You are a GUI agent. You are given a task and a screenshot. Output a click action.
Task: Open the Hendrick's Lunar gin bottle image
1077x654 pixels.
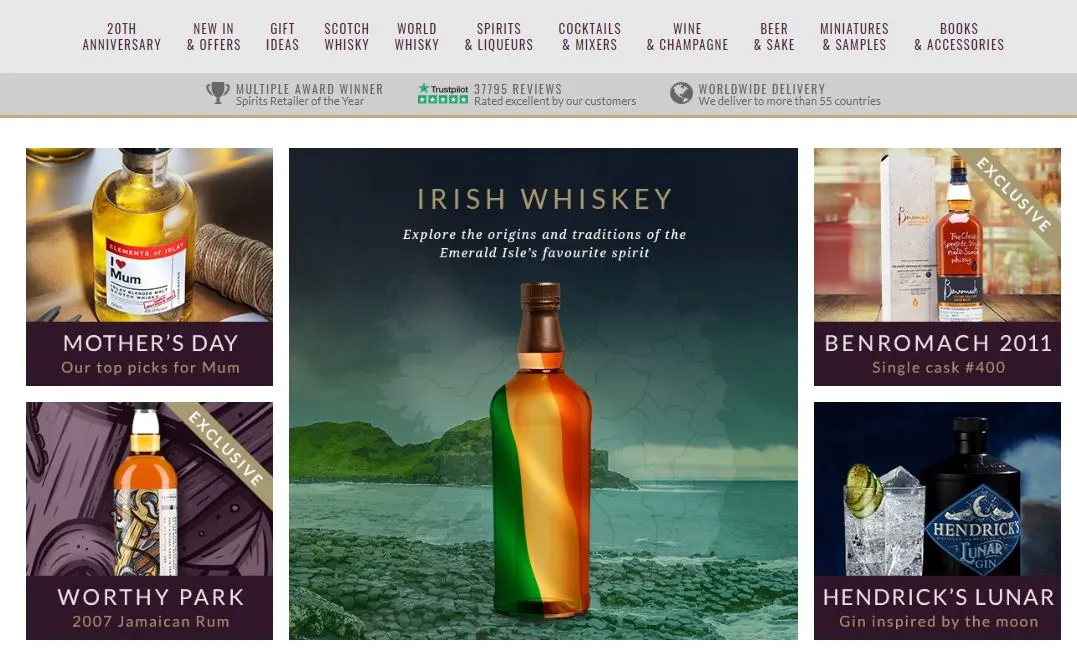[x=937, y=489]
